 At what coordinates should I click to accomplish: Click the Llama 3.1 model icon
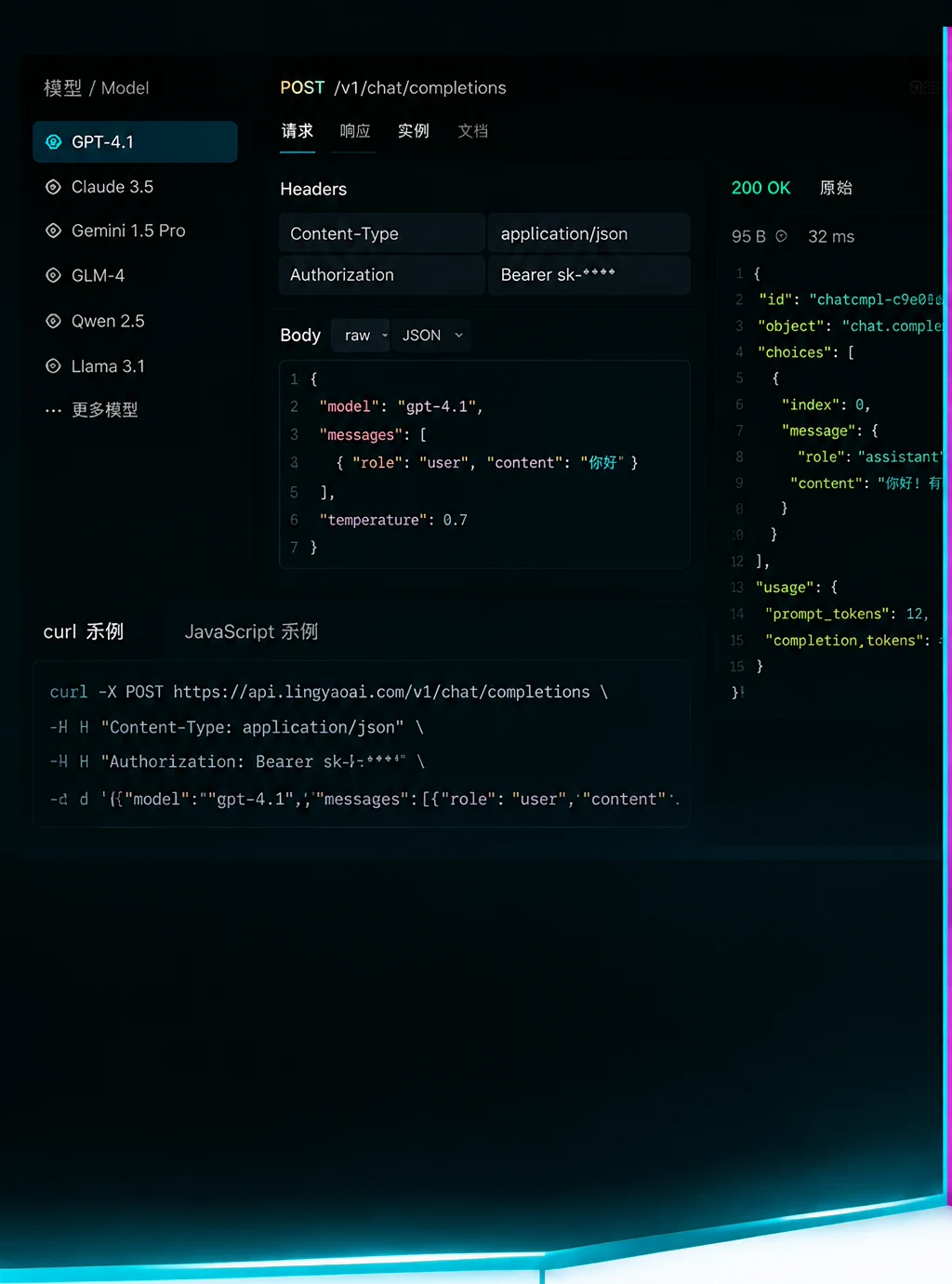click(54, 366)
